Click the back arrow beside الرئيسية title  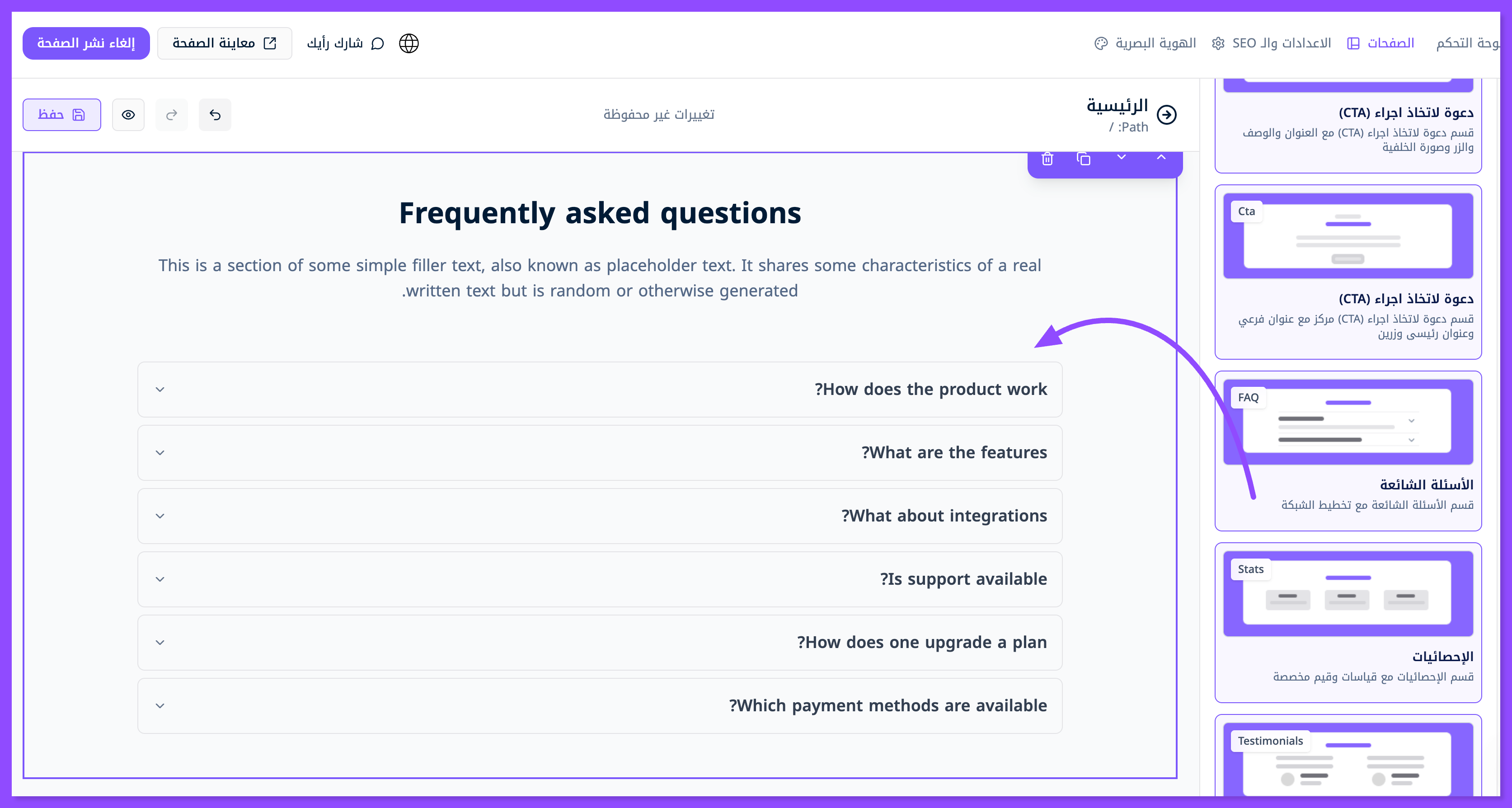pyautogui.click(x=1167, y=115)
